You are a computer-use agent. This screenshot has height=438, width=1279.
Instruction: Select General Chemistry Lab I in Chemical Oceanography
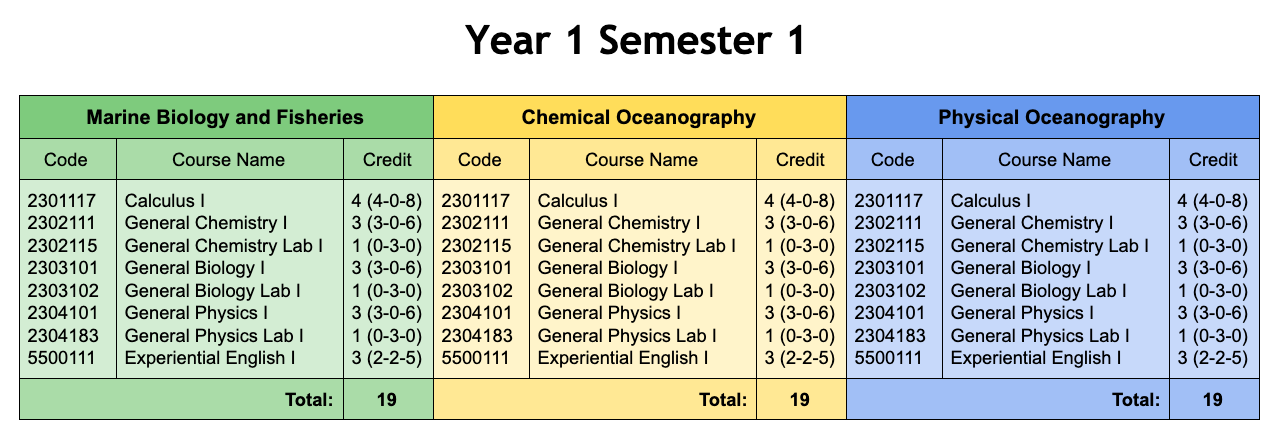tap(637, 246)
